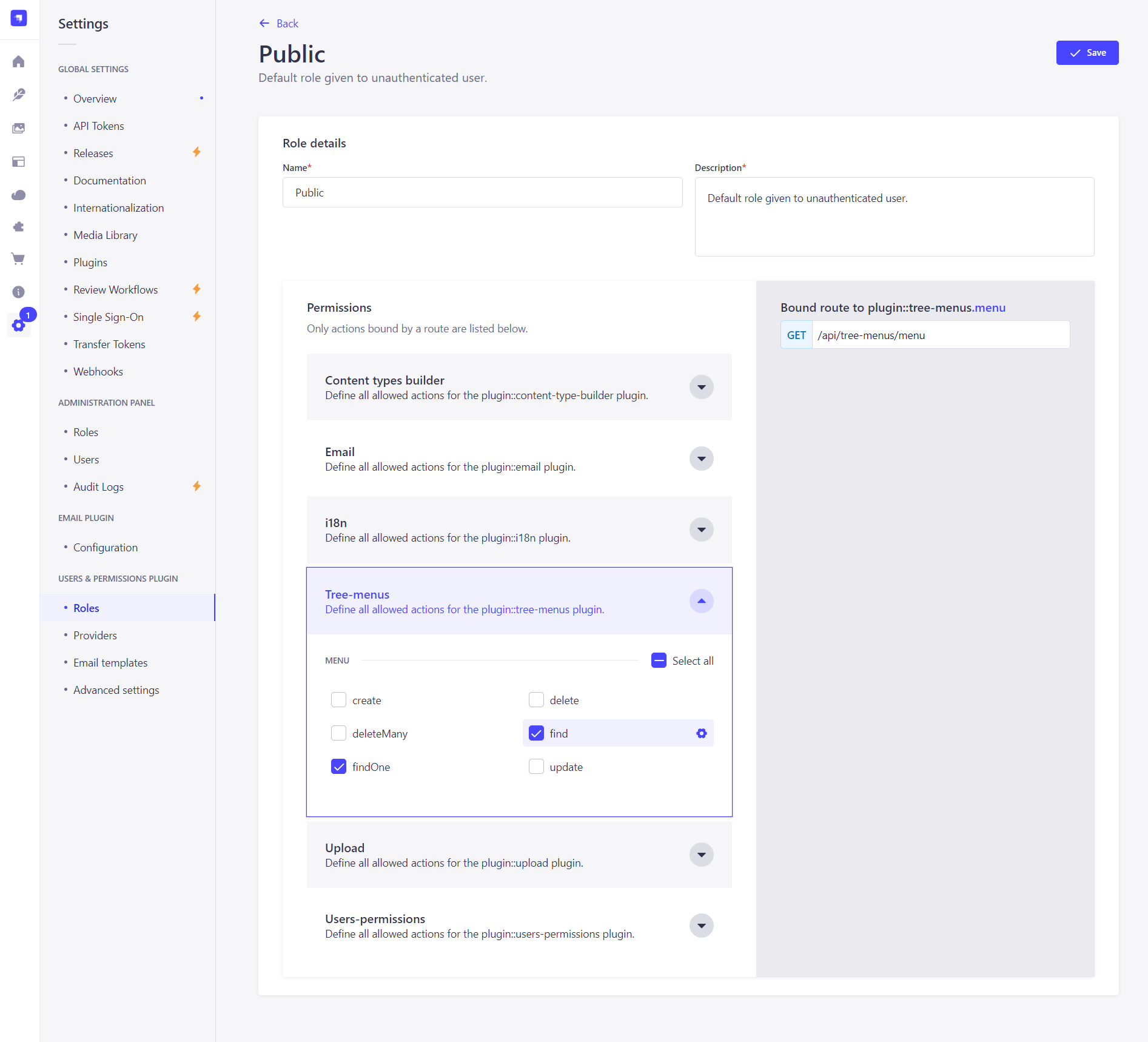The image size is (1148, 1042).
Task: Go to Email templates settings
Action: click(x=110, y=663)
